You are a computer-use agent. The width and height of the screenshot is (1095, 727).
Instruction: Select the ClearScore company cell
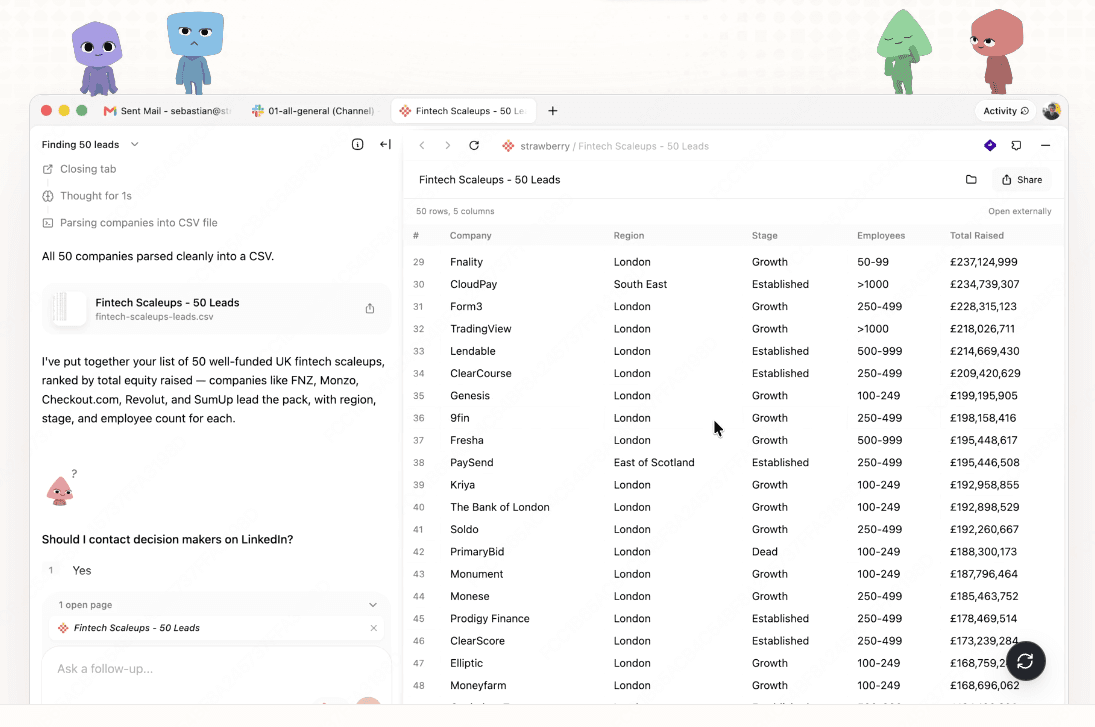477,641
